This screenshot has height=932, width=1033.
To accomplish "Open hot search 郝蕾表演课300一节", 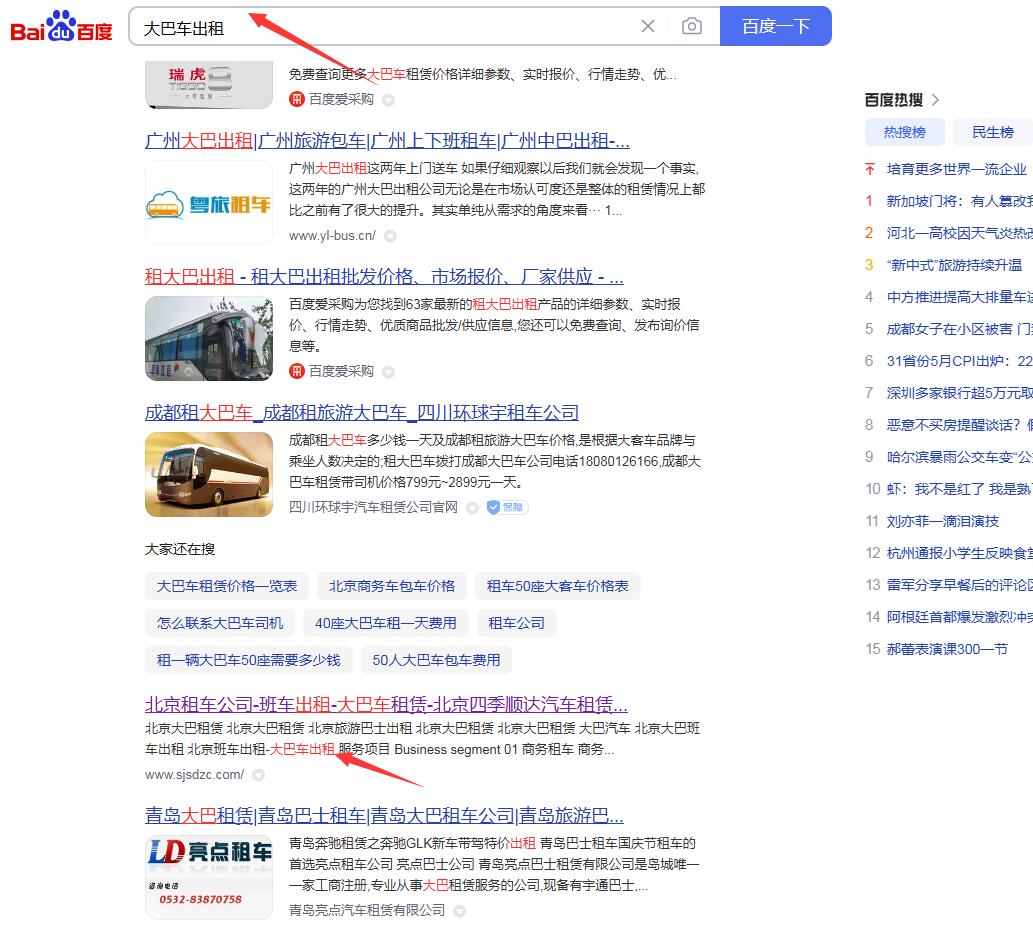I will pos(947,649).
